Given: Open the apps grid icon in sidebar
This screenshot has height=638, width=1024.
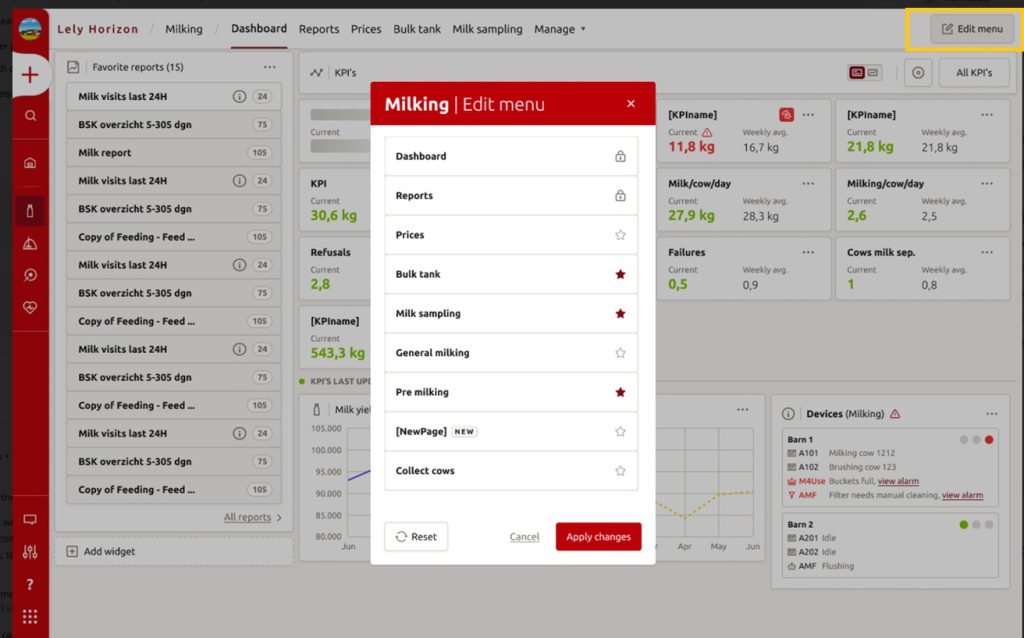Looking at the screenshot, I should tap(30, 616).
